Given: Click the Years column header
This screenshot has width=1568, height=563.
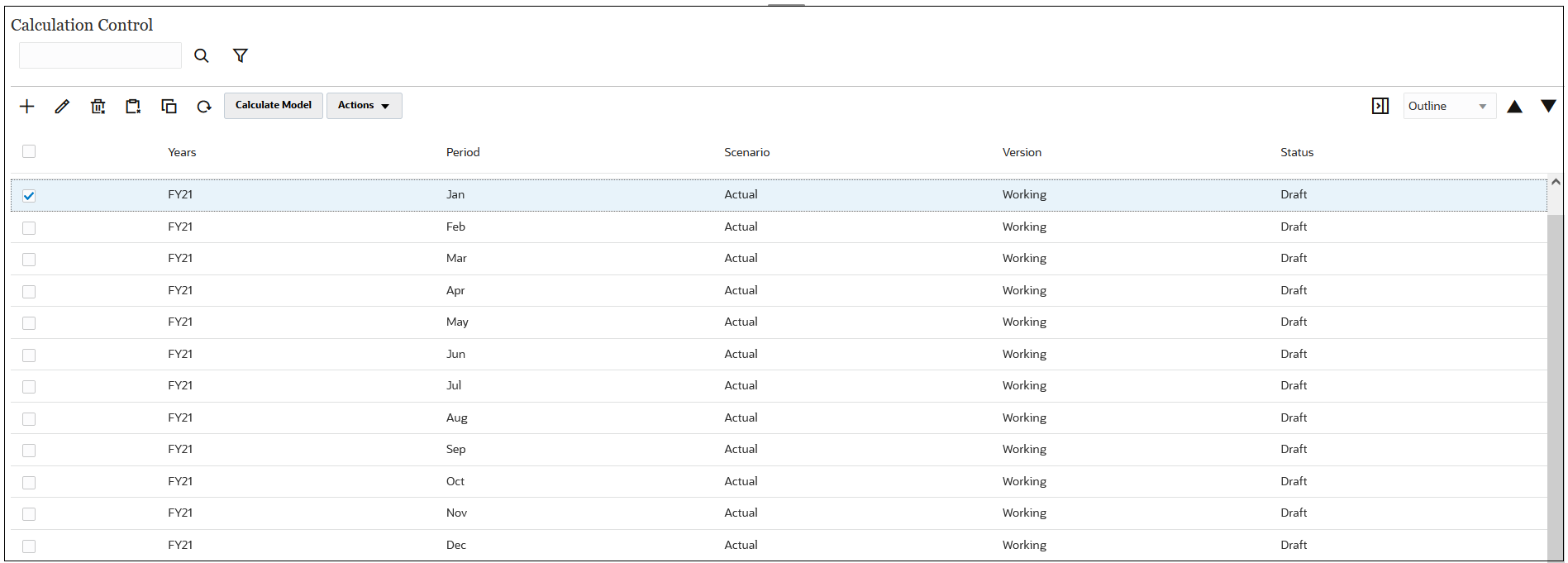Looking at the screenshot, I should pos(182,152).
